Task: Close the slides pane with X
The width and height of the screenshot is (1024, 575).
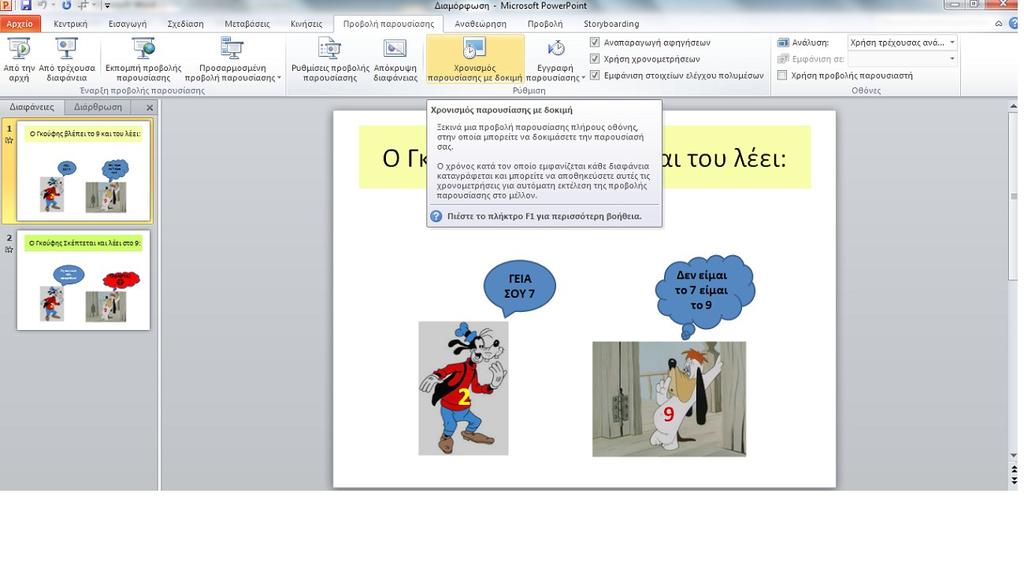Action: [150, 107]
